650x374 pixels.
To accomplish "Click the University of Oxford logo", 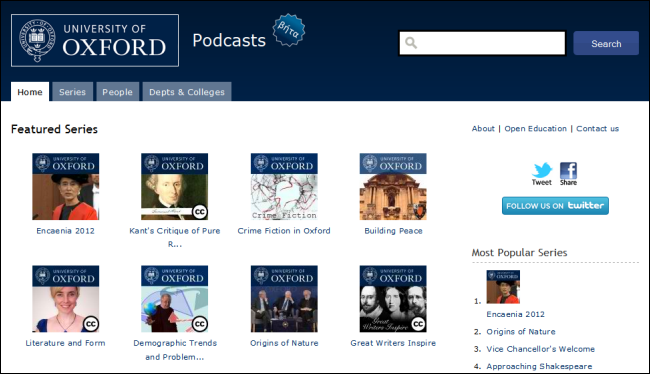I will (95, 40).
